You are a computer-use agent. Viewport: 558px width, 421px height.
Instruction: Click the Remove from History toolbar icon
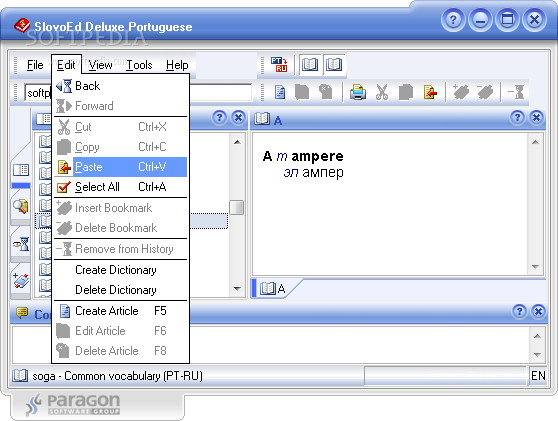point(516,92)
